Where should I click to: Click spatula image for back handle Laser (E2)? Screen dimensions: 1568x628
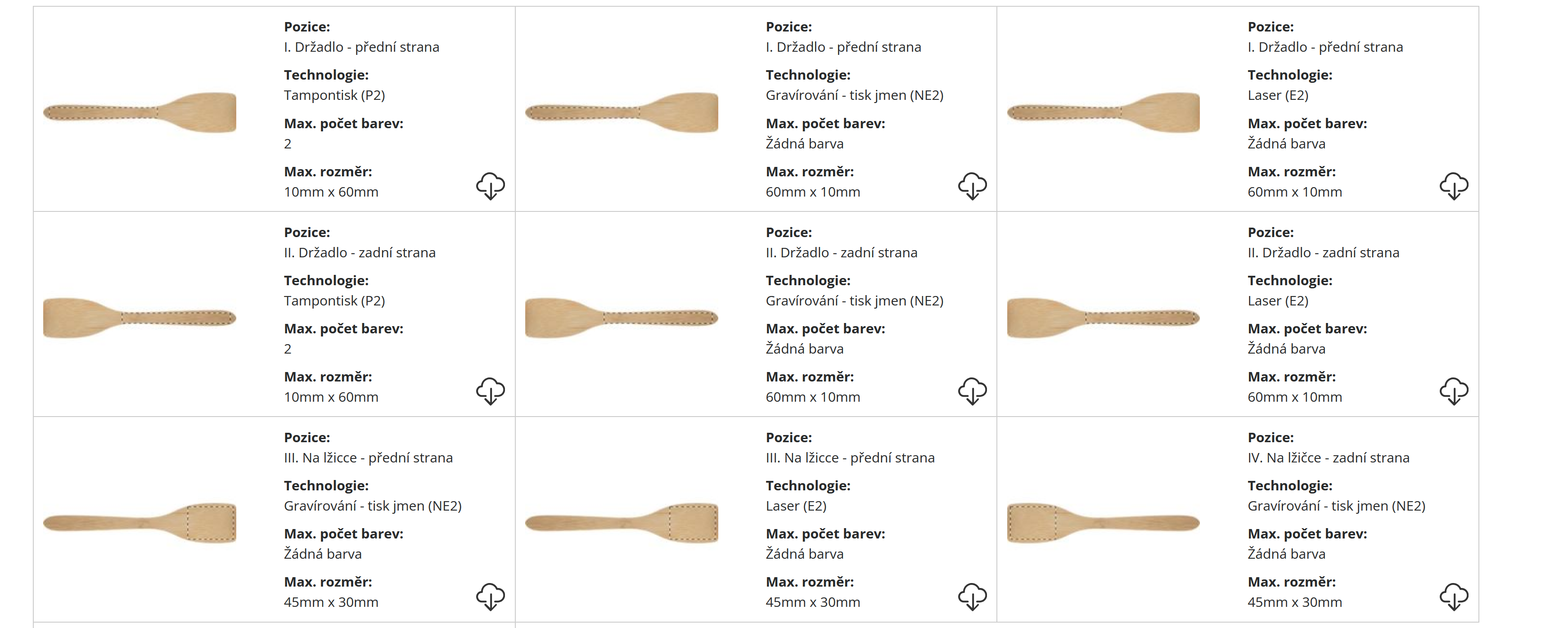point(1104,318)
